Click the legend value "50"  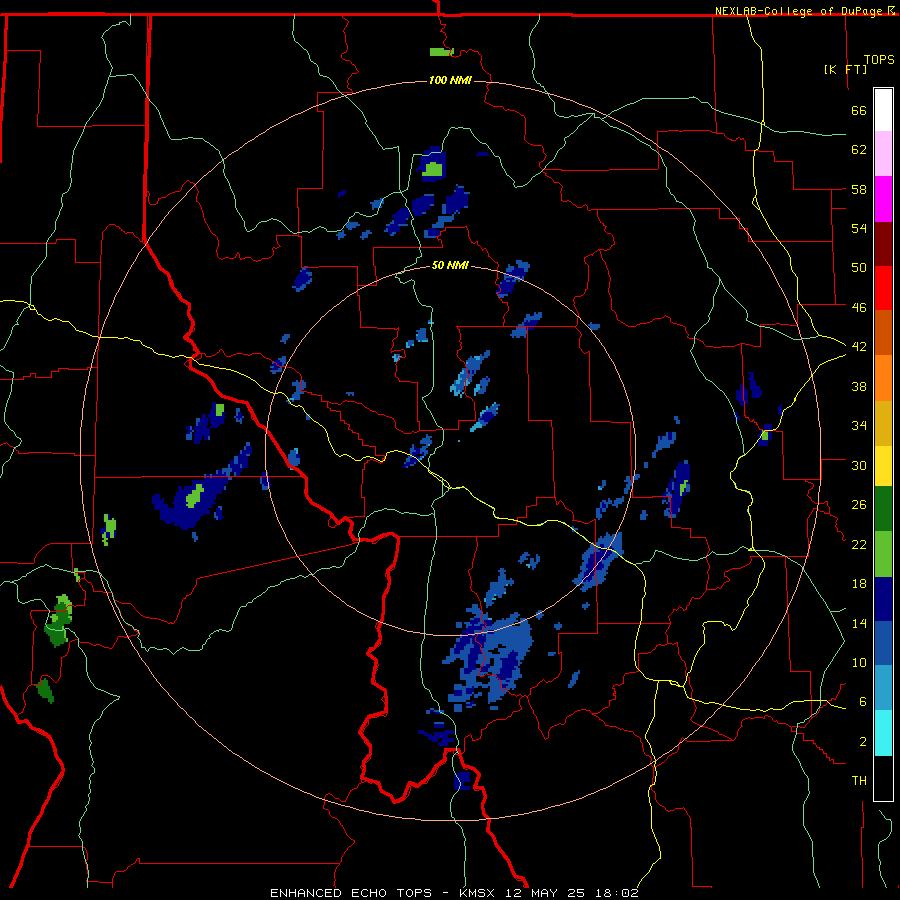tap(859, 268)
